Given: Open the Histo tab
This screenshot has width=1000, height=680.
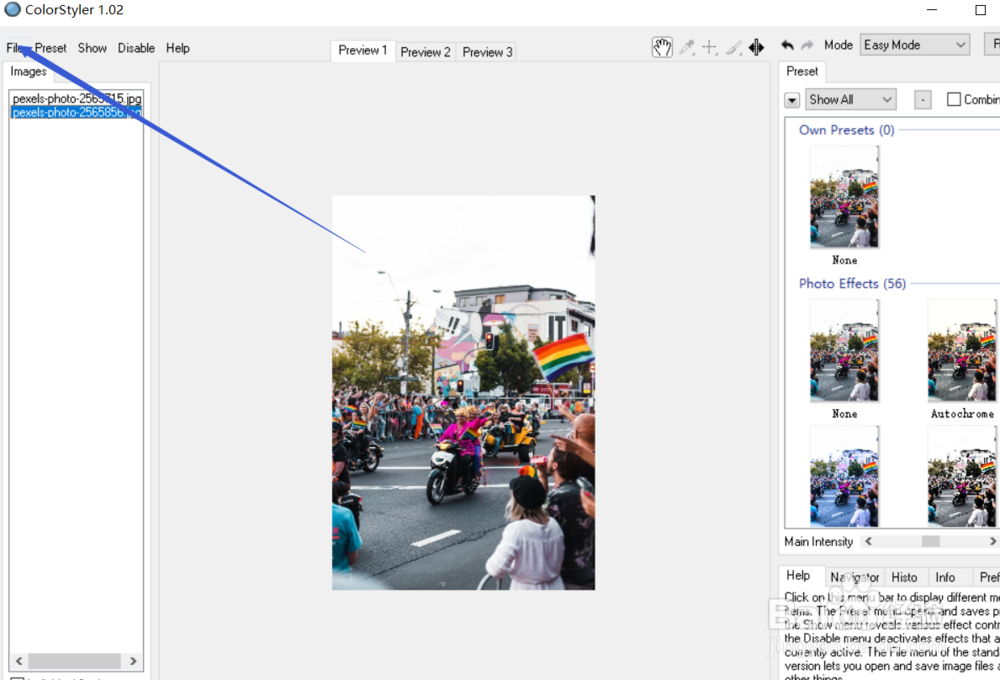Looking at the screenshot, I should pyautogui.click(x=904, y=577).
